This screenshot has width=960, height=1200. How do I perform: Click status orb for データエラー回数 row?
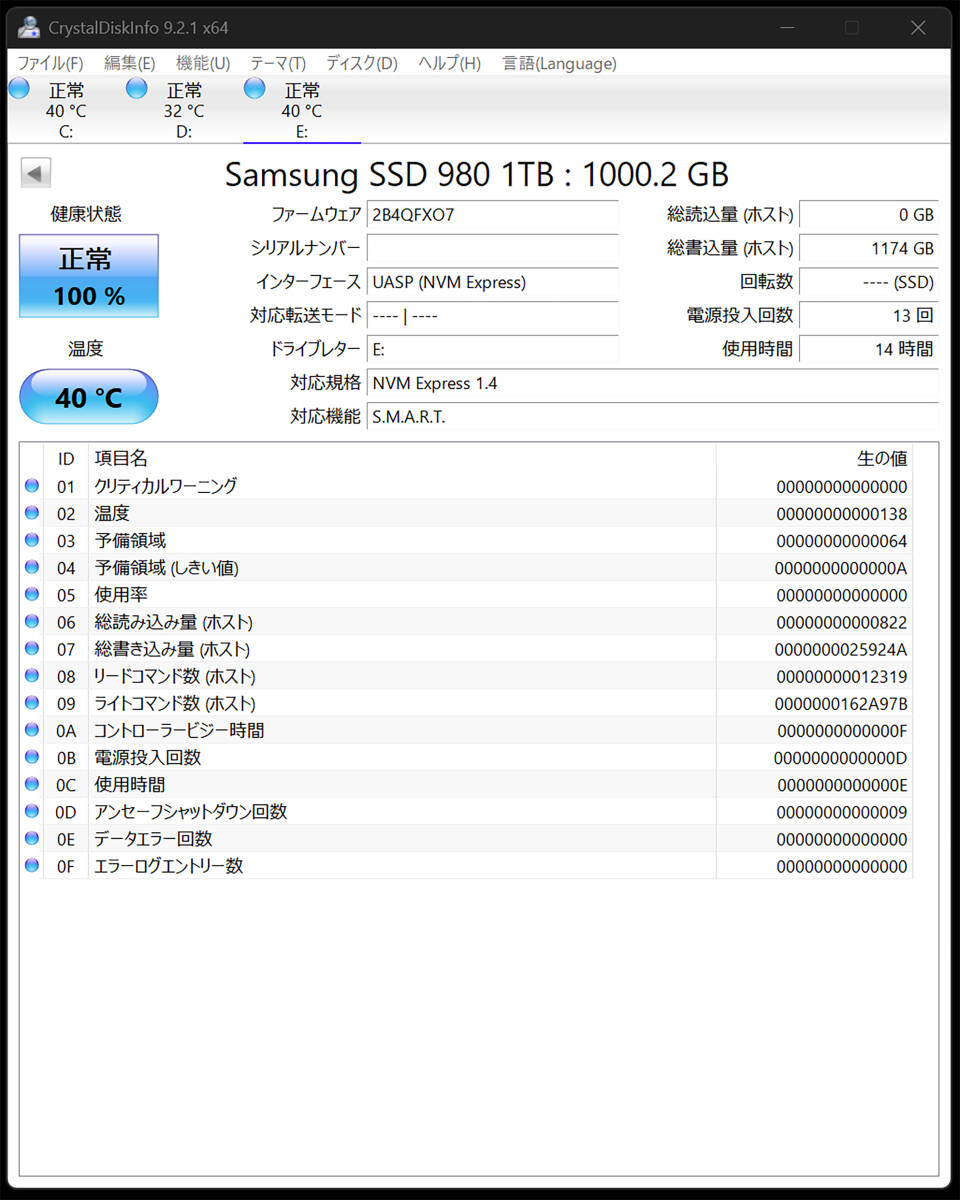tap(32, 837)
